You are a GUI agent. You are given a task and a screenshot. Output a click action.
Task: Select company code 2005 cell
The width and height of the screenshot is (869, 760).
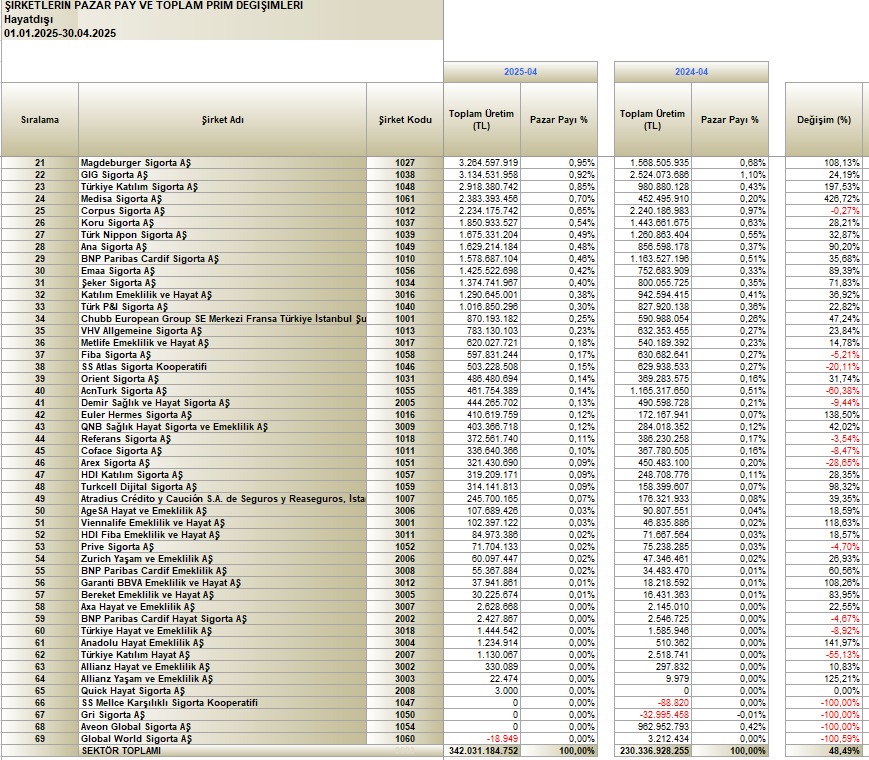[405, 403]
